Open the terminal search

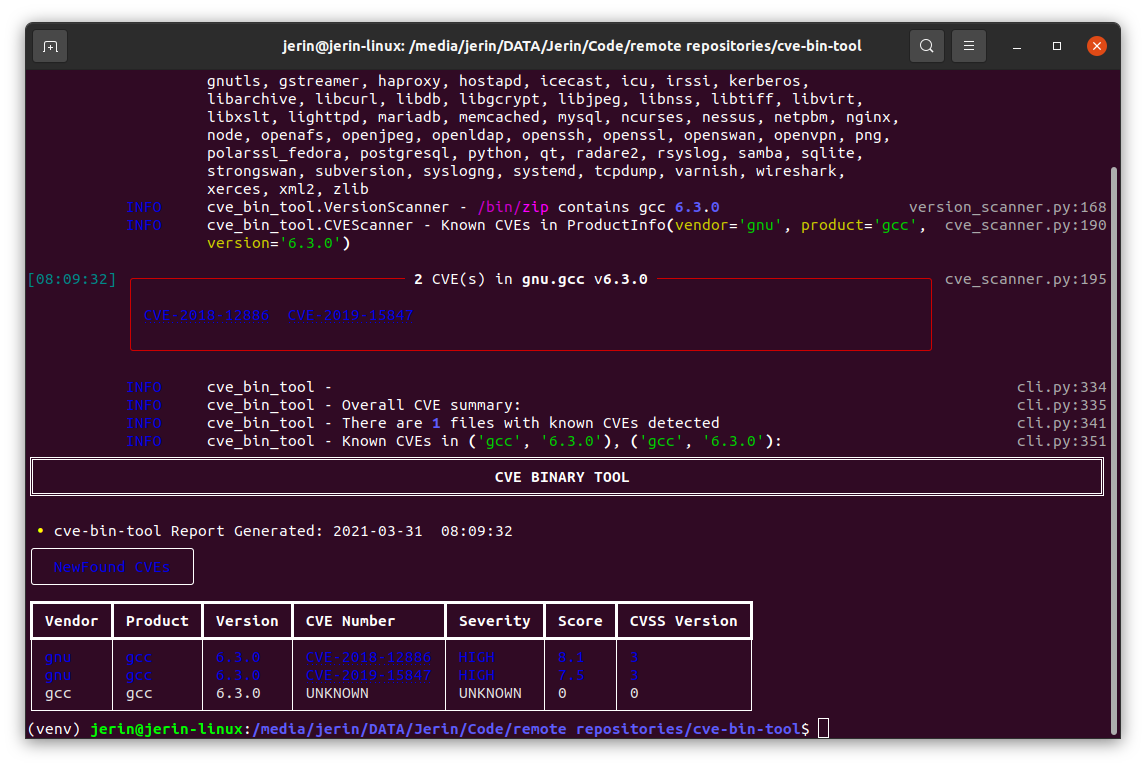click(x=926, y=46)
